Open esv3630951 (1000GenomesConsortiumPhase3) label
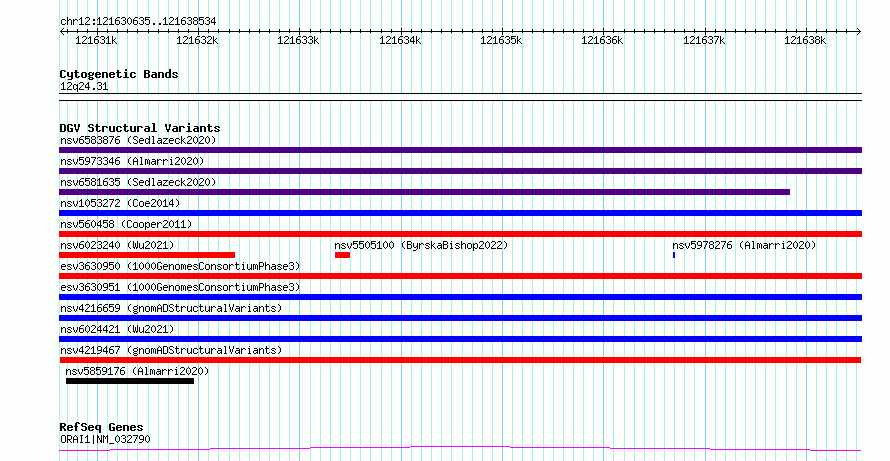This screenshot has height=461, width=890. tap(180, 287)
